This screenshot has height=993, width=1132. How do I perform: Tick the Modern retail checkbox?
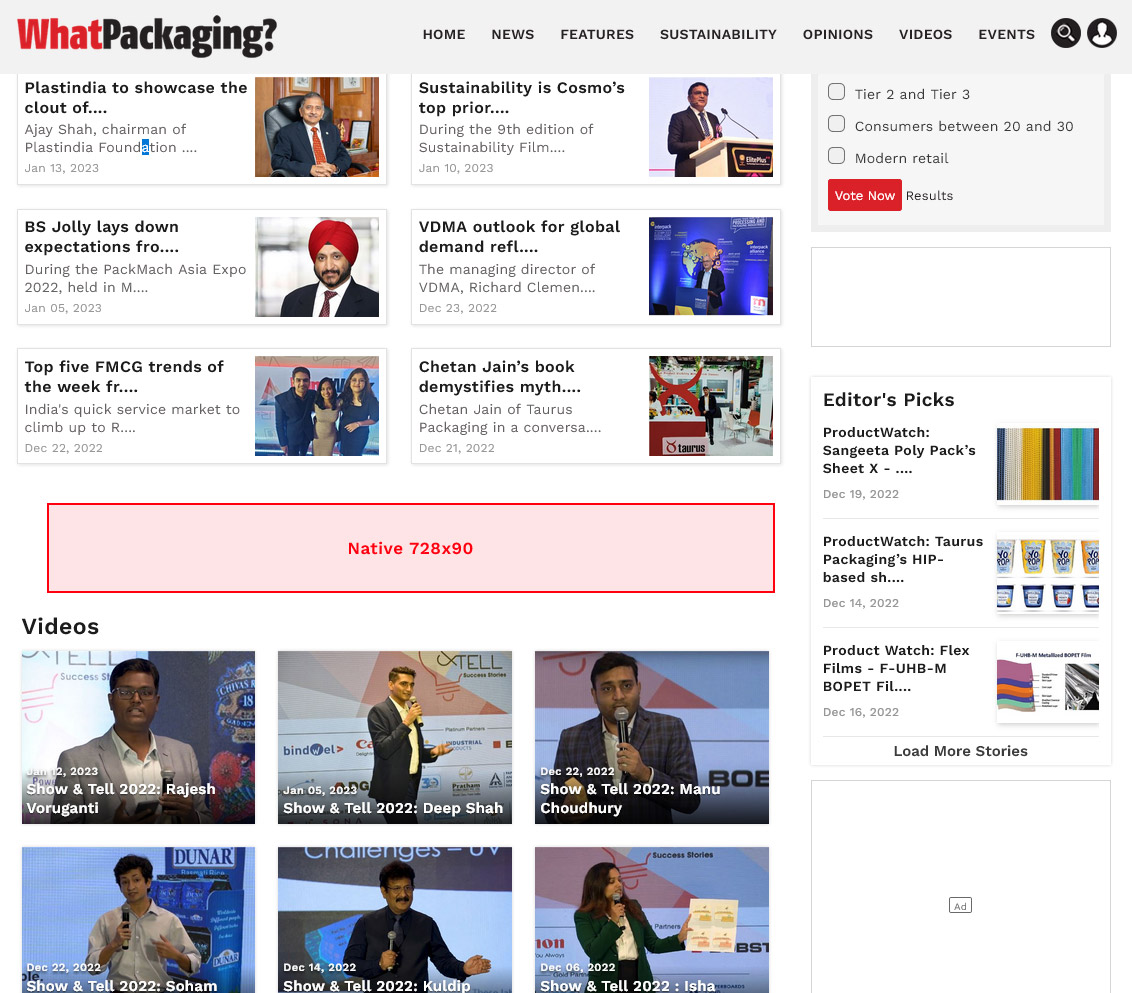[x=836, y=155]
